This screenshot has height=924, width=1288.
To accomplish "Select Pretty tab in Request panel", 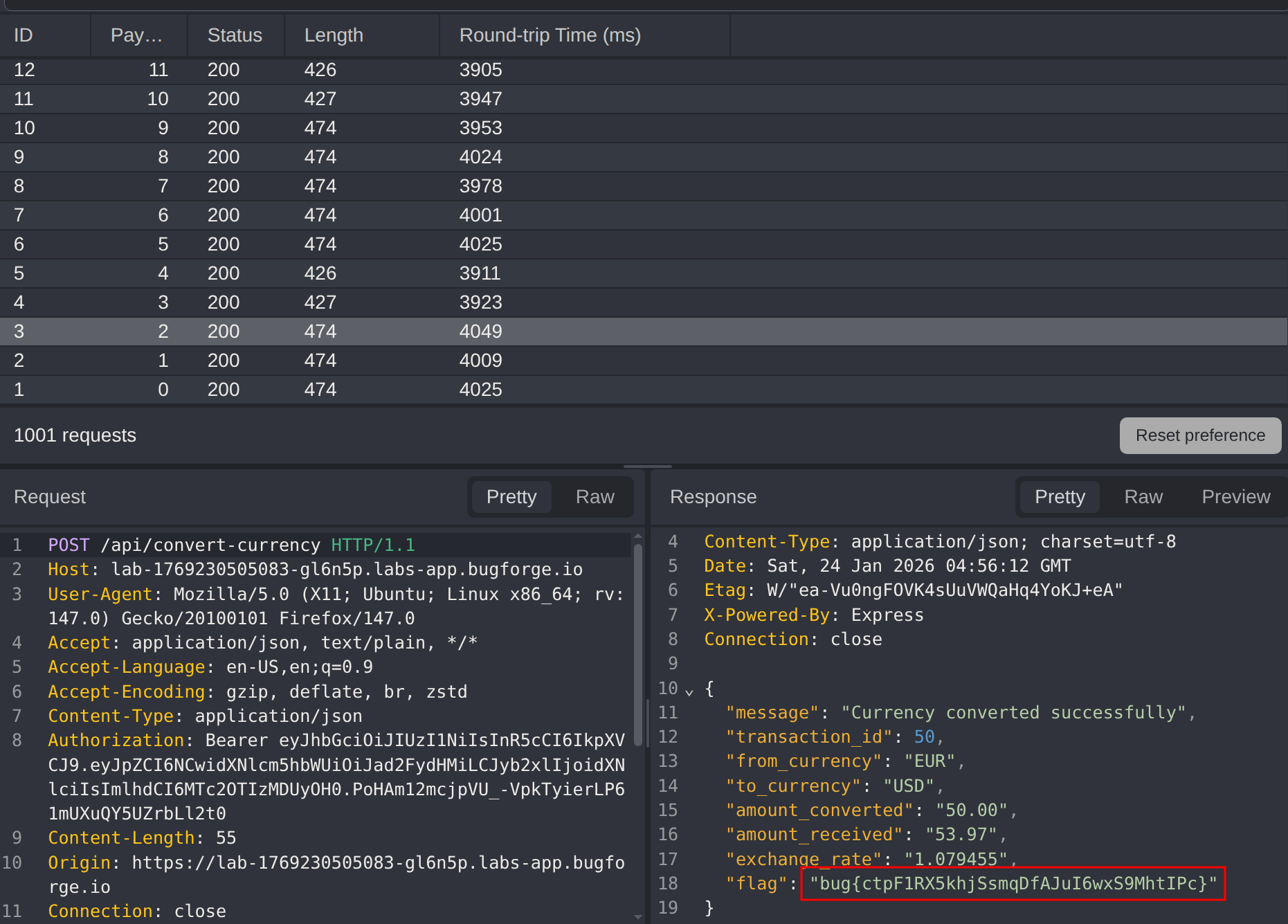I will (x=511, y=497).
